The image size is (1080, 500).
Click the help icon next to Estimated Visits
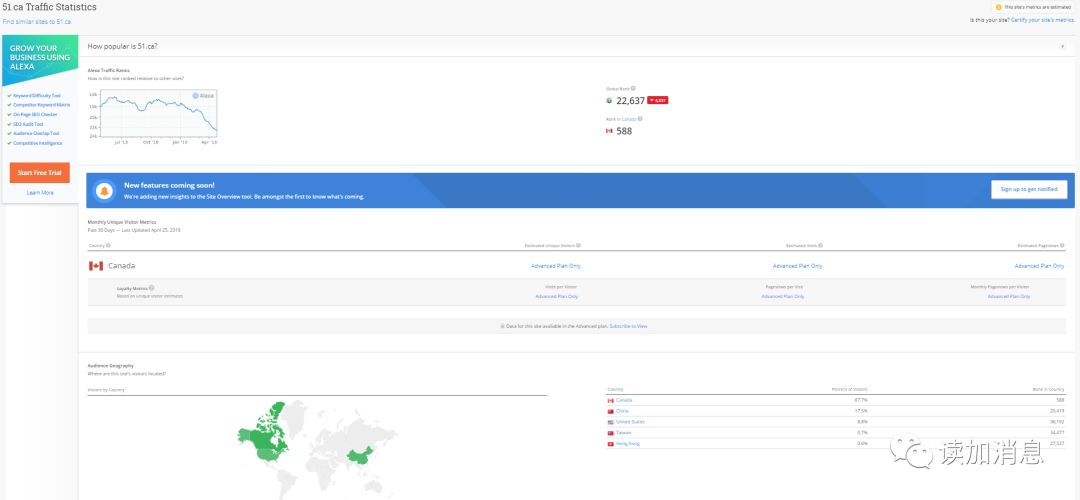[820, 245]
